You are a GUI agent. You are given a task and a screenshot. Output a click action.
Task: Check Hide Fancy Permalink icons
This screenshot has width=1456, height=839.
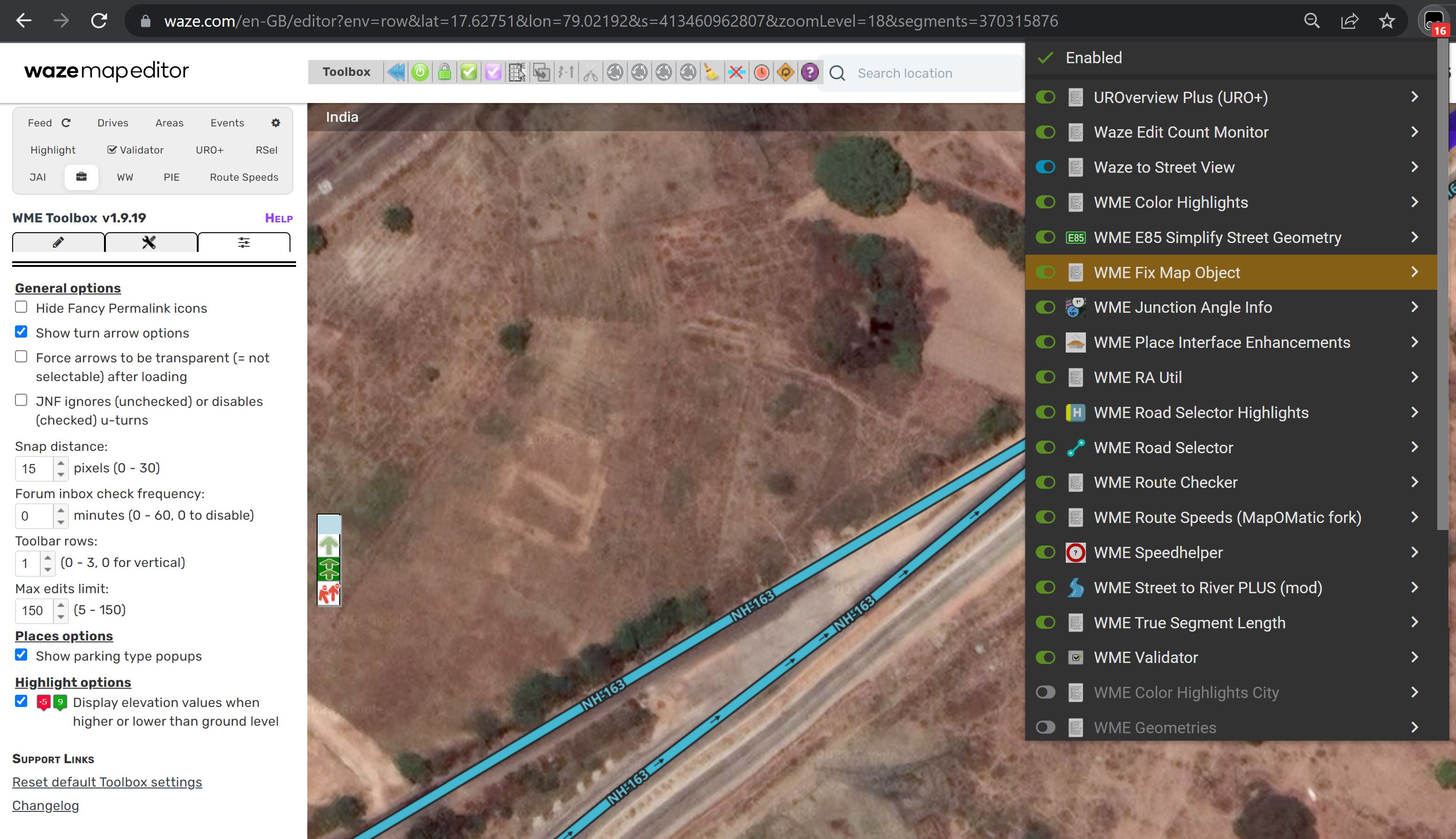pyautogui.click(x=22, y=307)
